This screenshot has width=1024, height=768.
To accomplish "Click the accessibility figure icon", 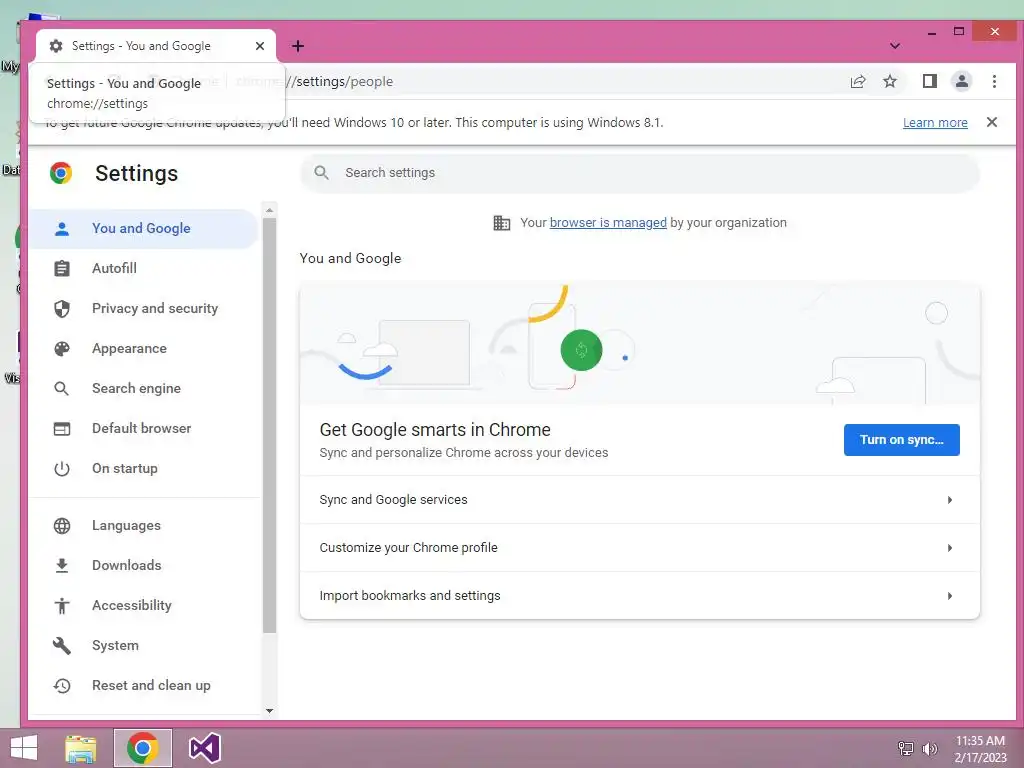I will (62, 605).
